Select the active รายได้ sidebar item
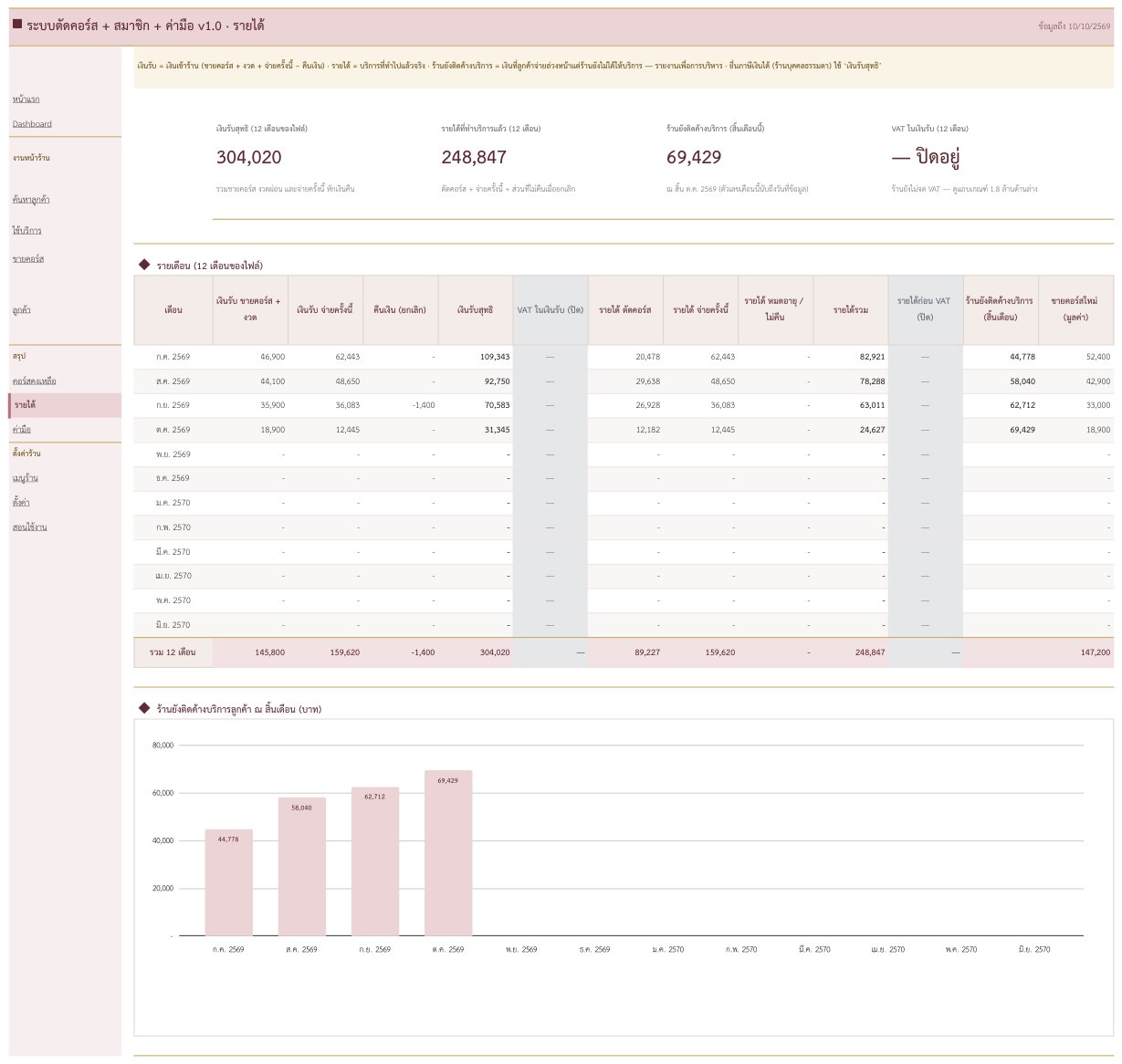Screen dimensions: 1122x1064 click(x=65, y=405)
